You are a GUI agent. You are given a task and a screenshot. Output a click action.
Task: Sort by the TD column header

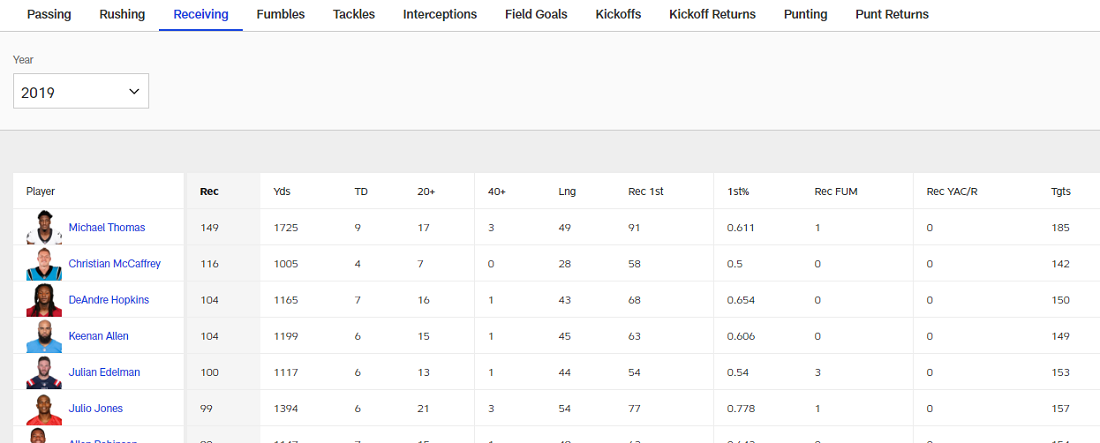point(361,191)
